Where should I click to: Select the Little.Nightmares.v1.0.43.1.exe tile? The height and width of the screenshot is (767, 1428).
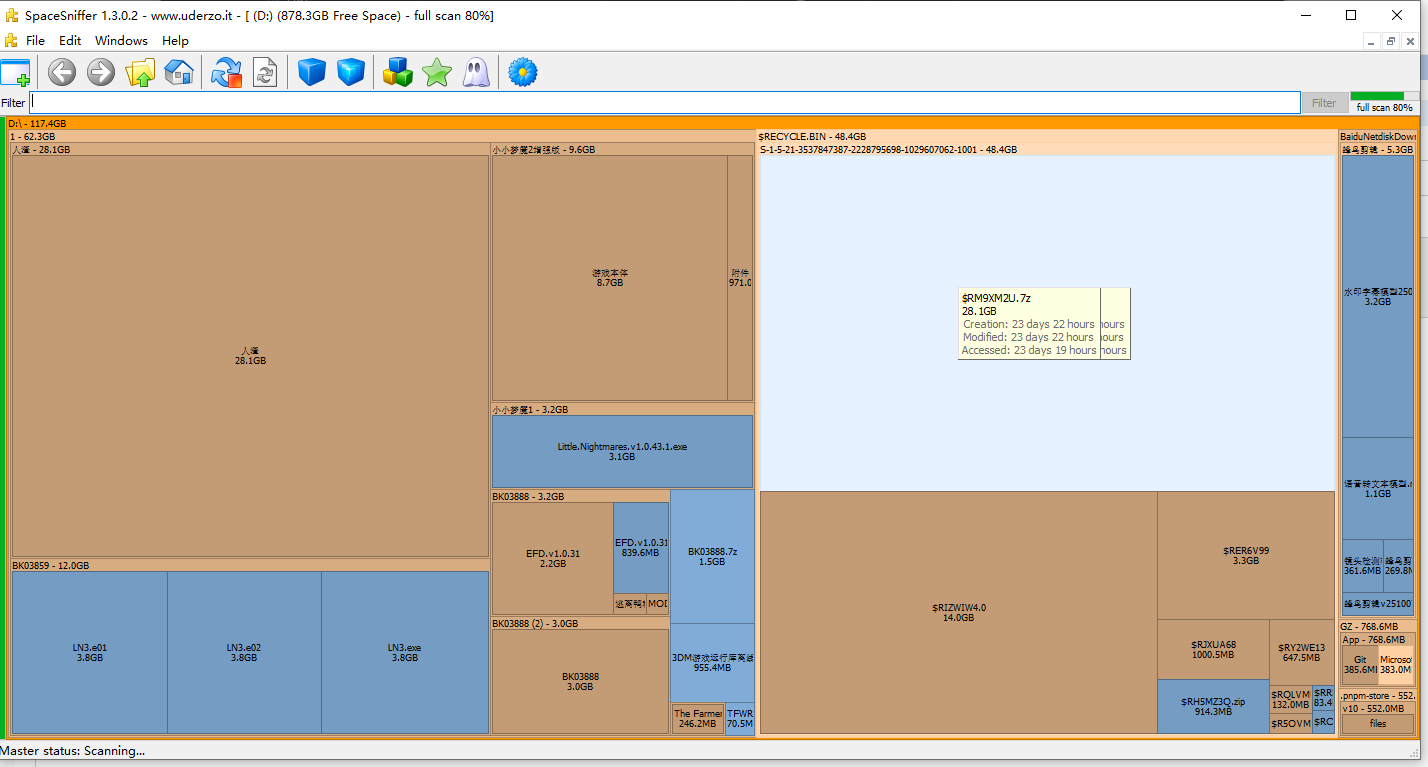[x=622, y=451]
